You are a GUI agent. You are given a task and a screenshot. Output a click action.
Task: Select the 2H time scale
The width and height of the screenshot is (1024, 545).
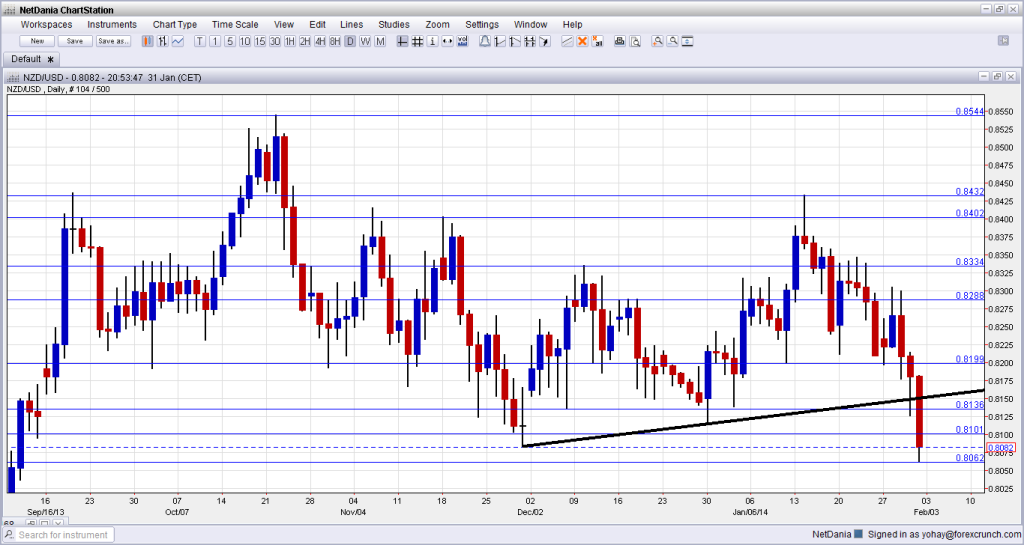[x=305, y=41]
